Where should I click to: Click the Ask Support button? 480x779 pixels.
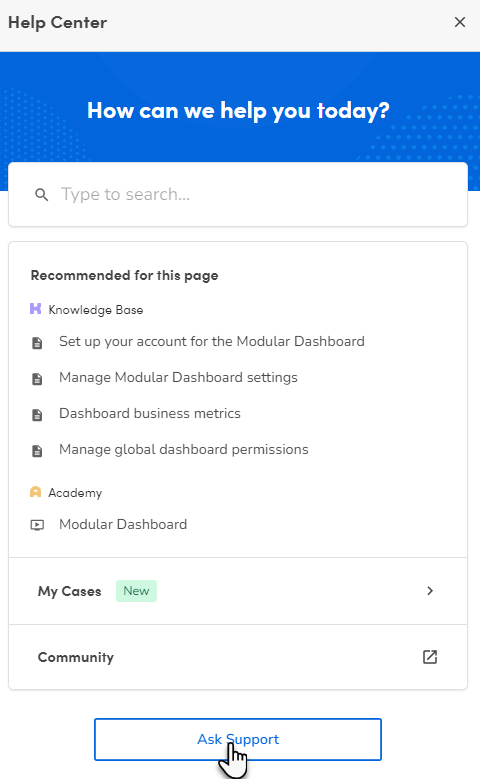238,739
